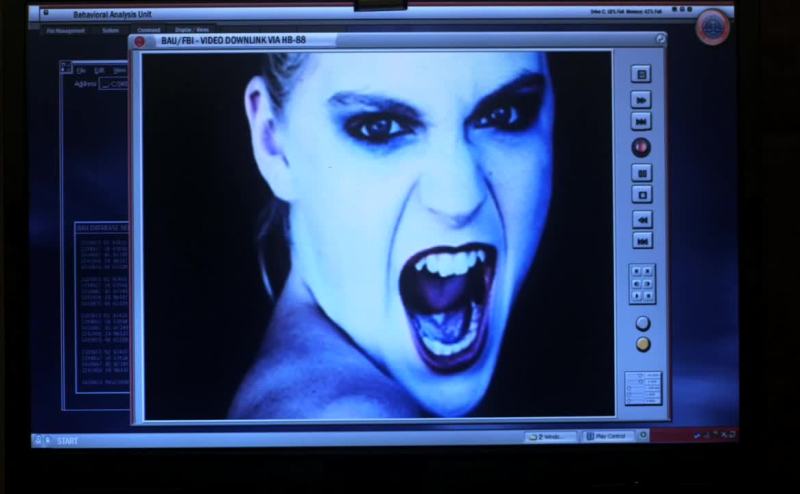Click the pause button in video controls
Image resolution: width=800 pixels, height=494 pixels.
coord(641,172)
